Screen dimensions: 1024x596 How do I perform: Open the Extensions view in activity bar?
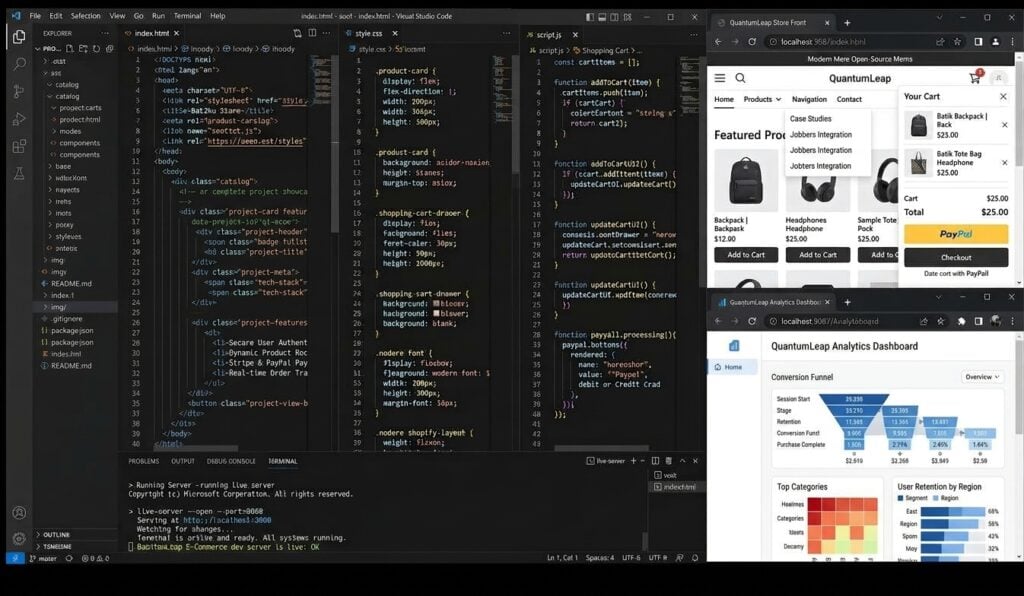point(19,146)
